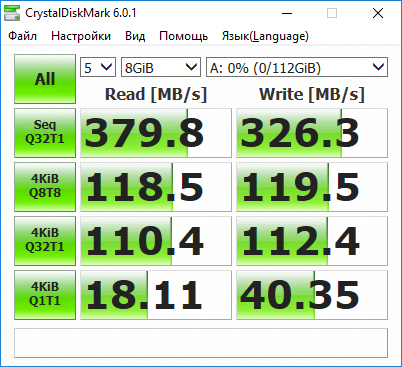Start the 4KiB Q32T1 test
Screen dimensions: 402x367
coord(45,241)
